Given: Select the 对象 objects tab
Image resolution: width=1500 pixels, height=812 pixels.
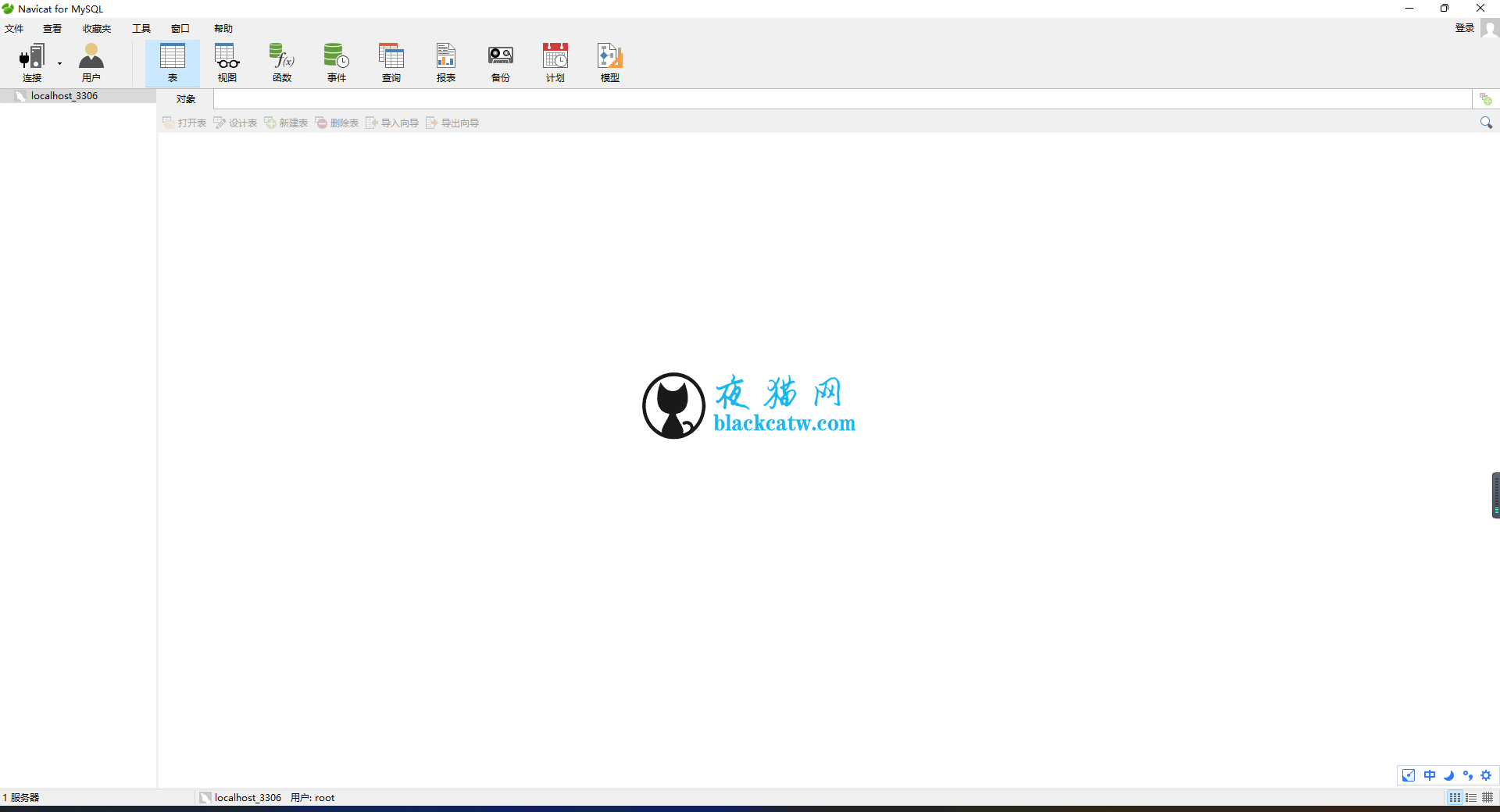Looking at the screenshot, I should (x=186, y=99).
